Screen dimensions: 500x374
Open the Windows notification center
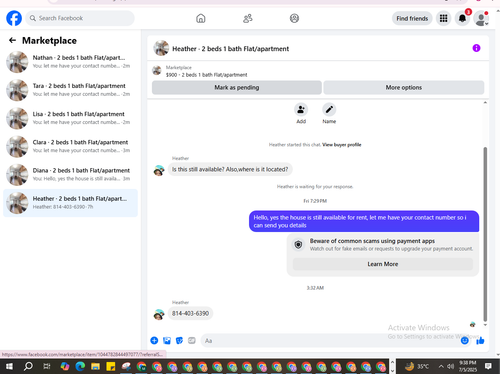point(488,367)
